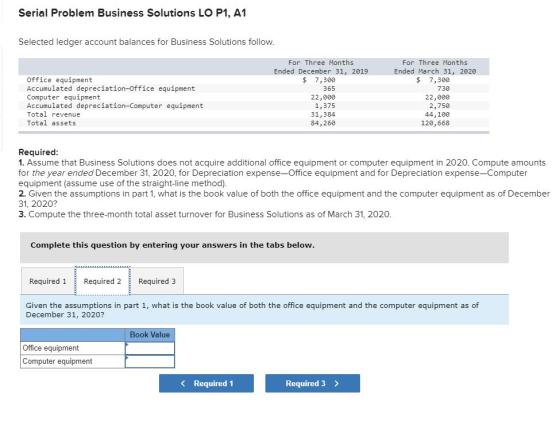Click accumulated depreciation value 730

pos(443,89)
